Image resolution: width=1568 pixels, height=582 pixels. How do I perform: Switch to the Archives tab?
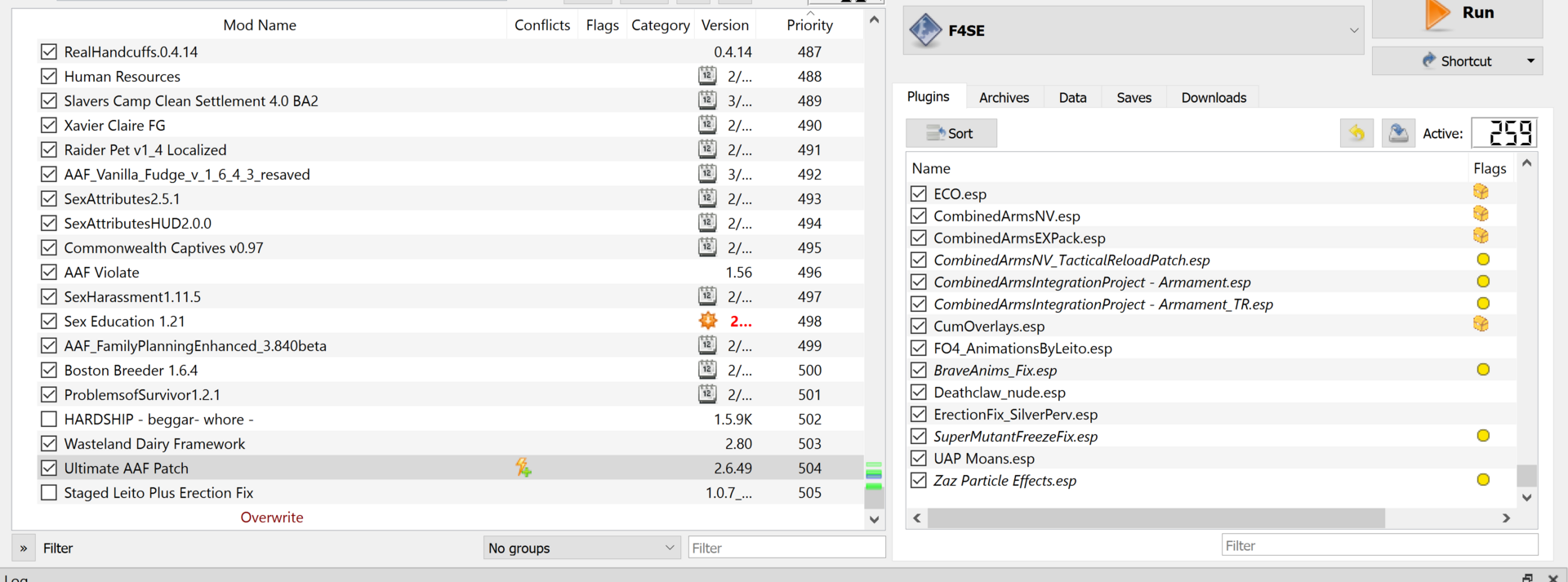coord(1004,97)
